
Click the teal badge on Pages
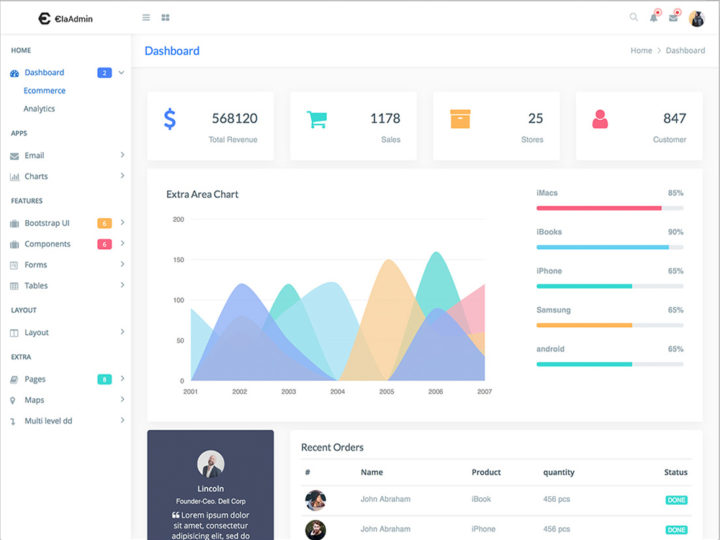click(x=104, y=379)
